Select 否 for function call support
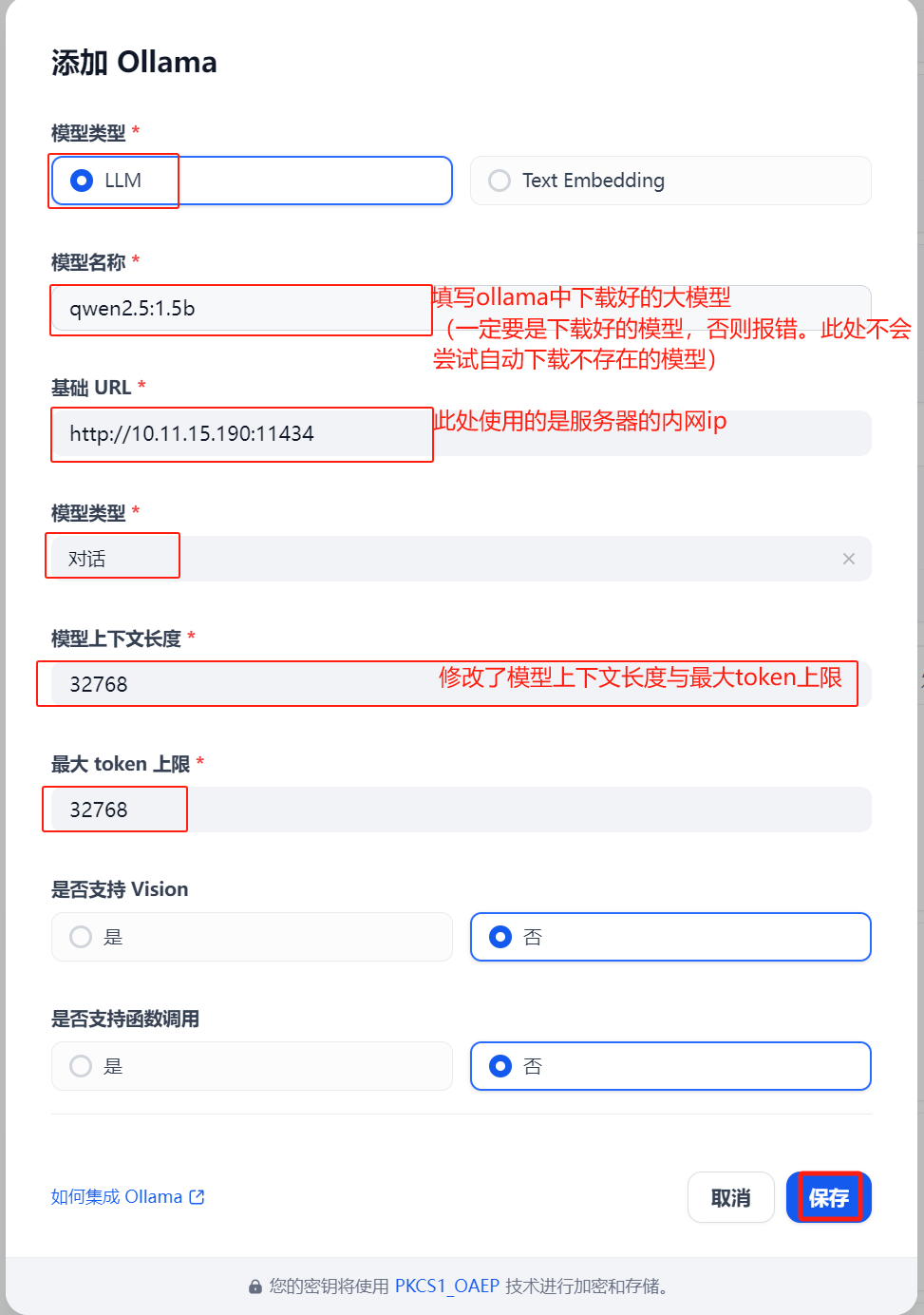Viewport: 924px width, 1315px height. coord(500,1066)
